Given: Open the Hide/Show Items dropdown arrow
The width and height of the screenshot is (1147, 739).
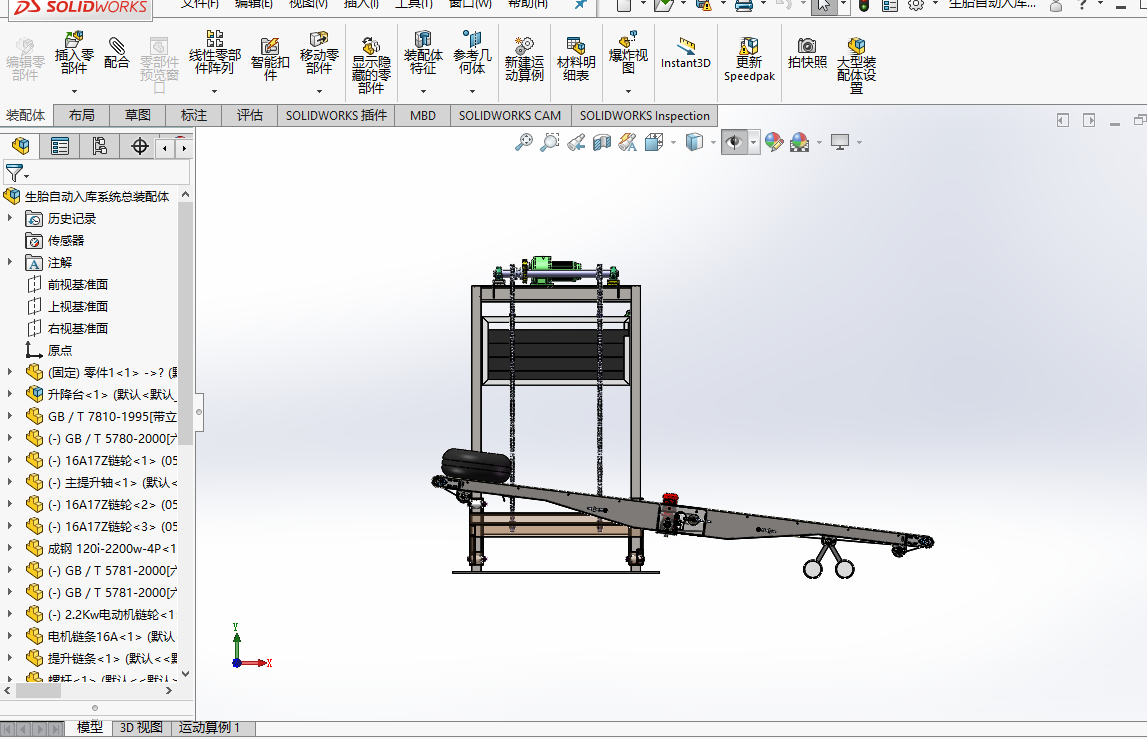Looking at the screenshot, I should (x=753, y=142).
